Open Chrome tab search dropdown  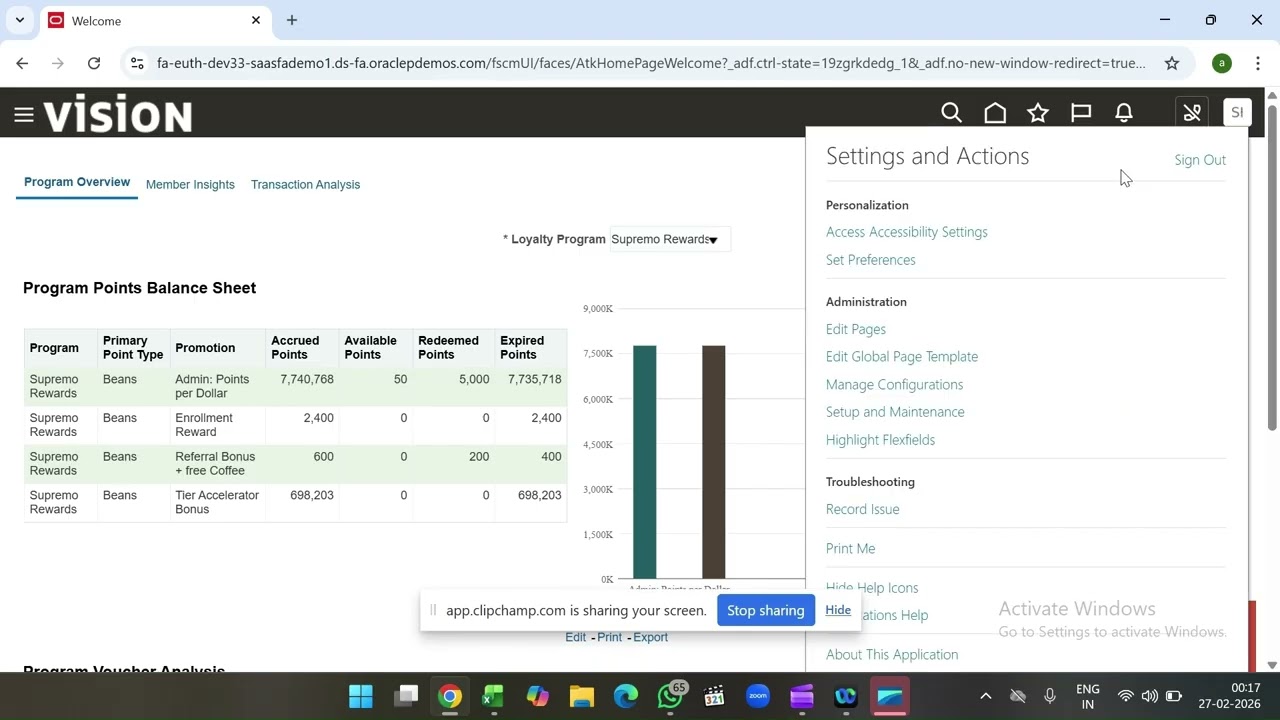pos(19,20)
